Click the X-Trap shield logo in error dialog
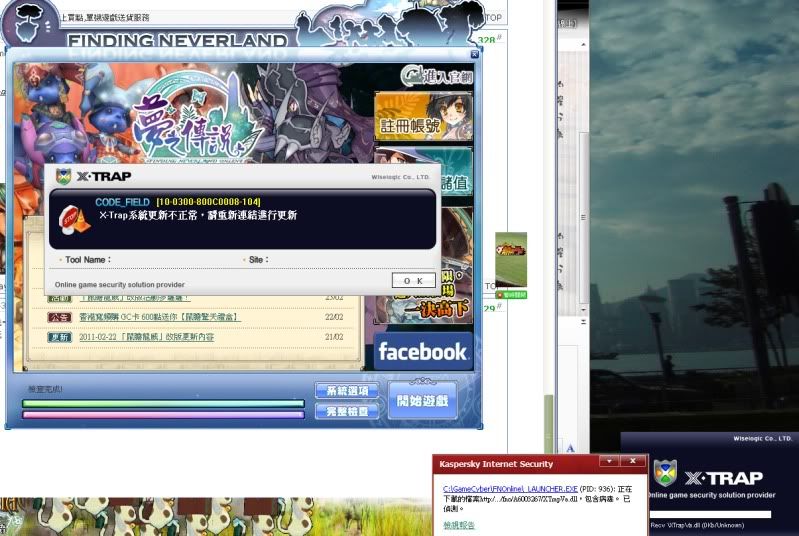 [63, 176]
